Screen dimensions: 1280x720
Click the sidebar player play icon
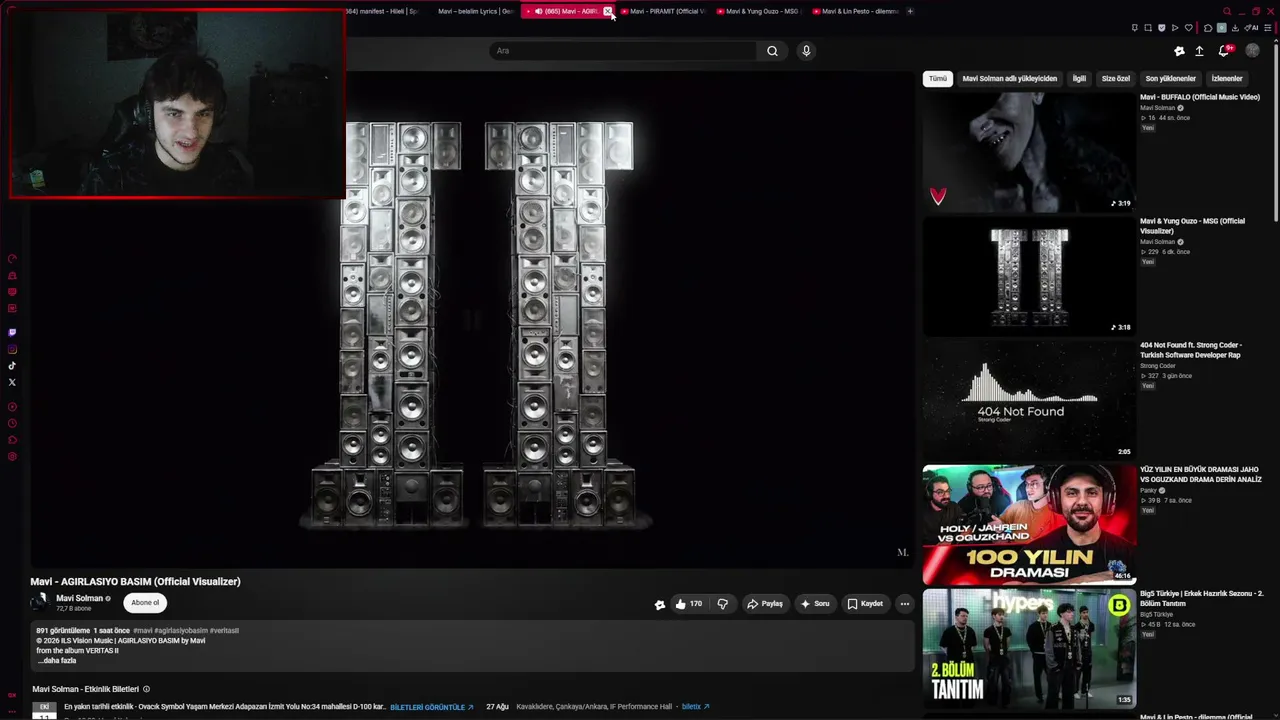point(12,407)
